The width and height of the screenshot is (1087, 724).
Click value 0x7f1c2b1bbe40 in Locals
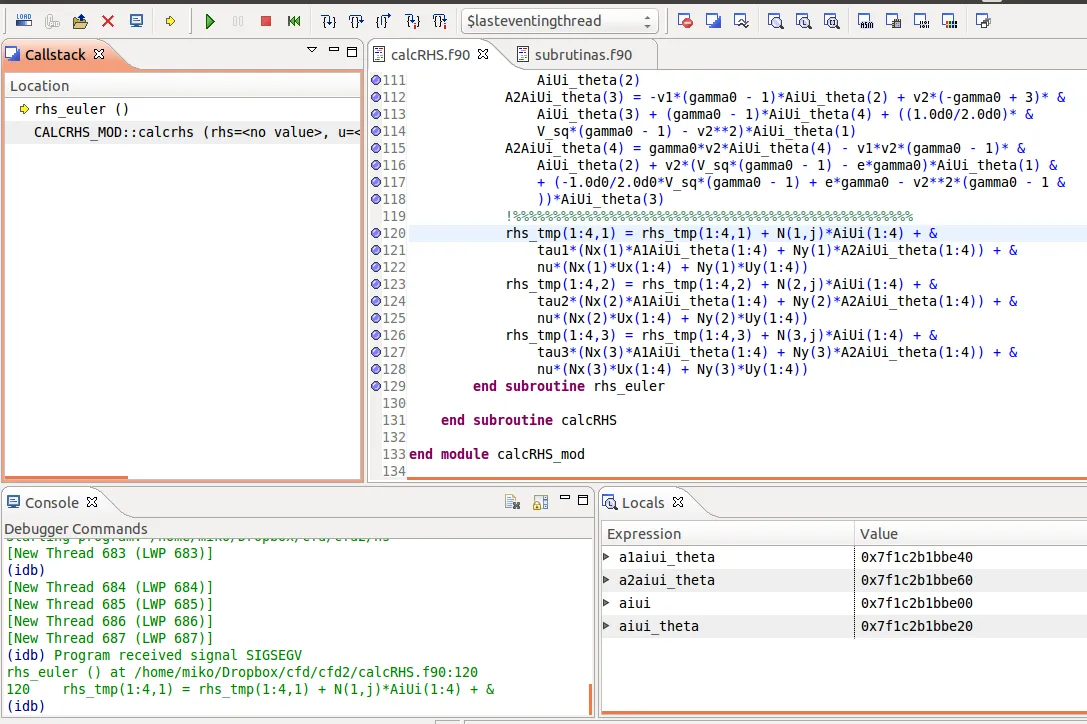pyautogui.click(x=916, y=557)
